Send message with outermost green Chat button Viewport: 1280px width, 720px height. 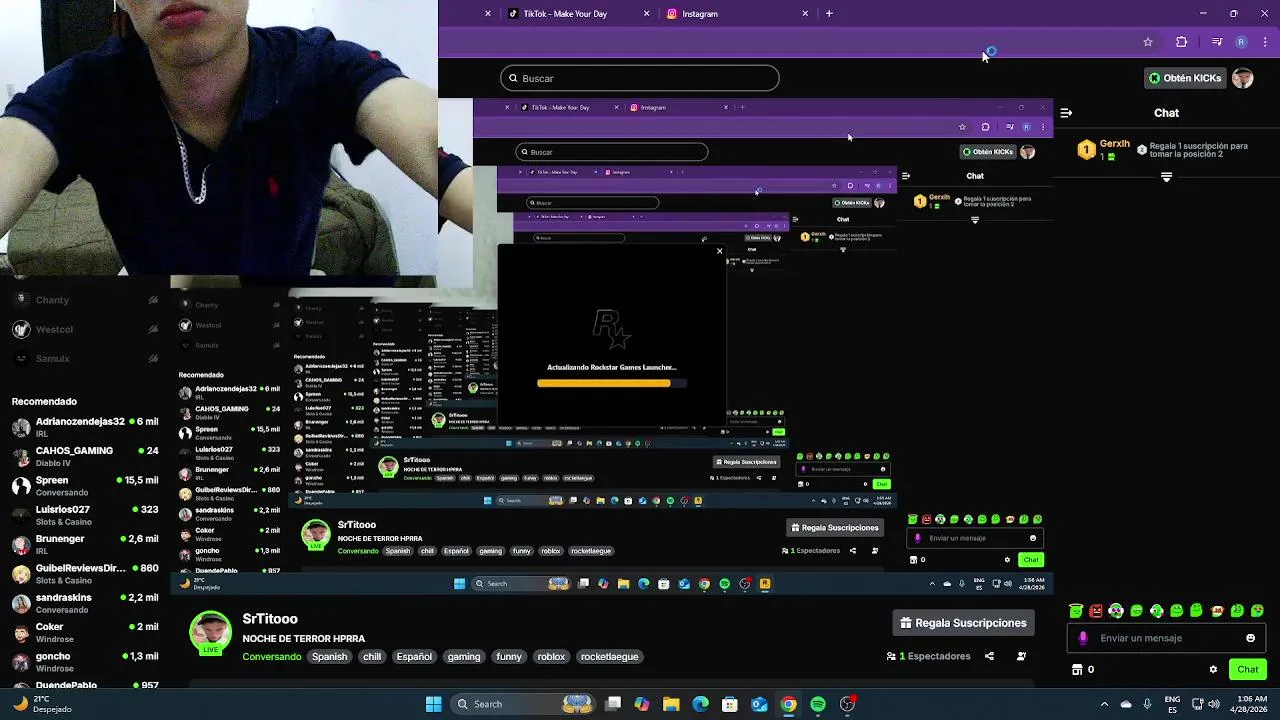(1248, 669)
